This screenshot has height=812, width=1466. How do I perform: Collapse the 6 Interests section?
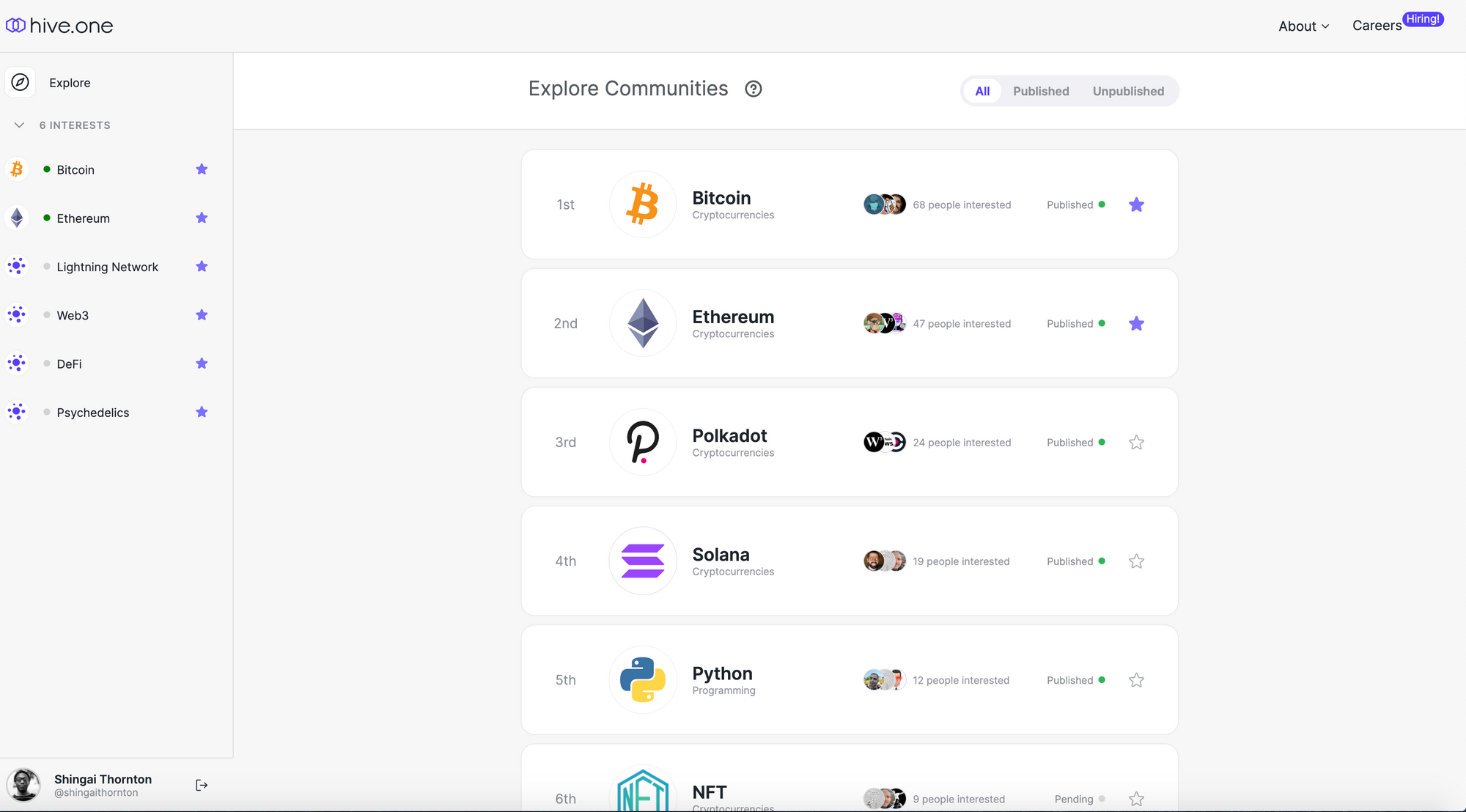pyautogui.click(x=20, y=125)
